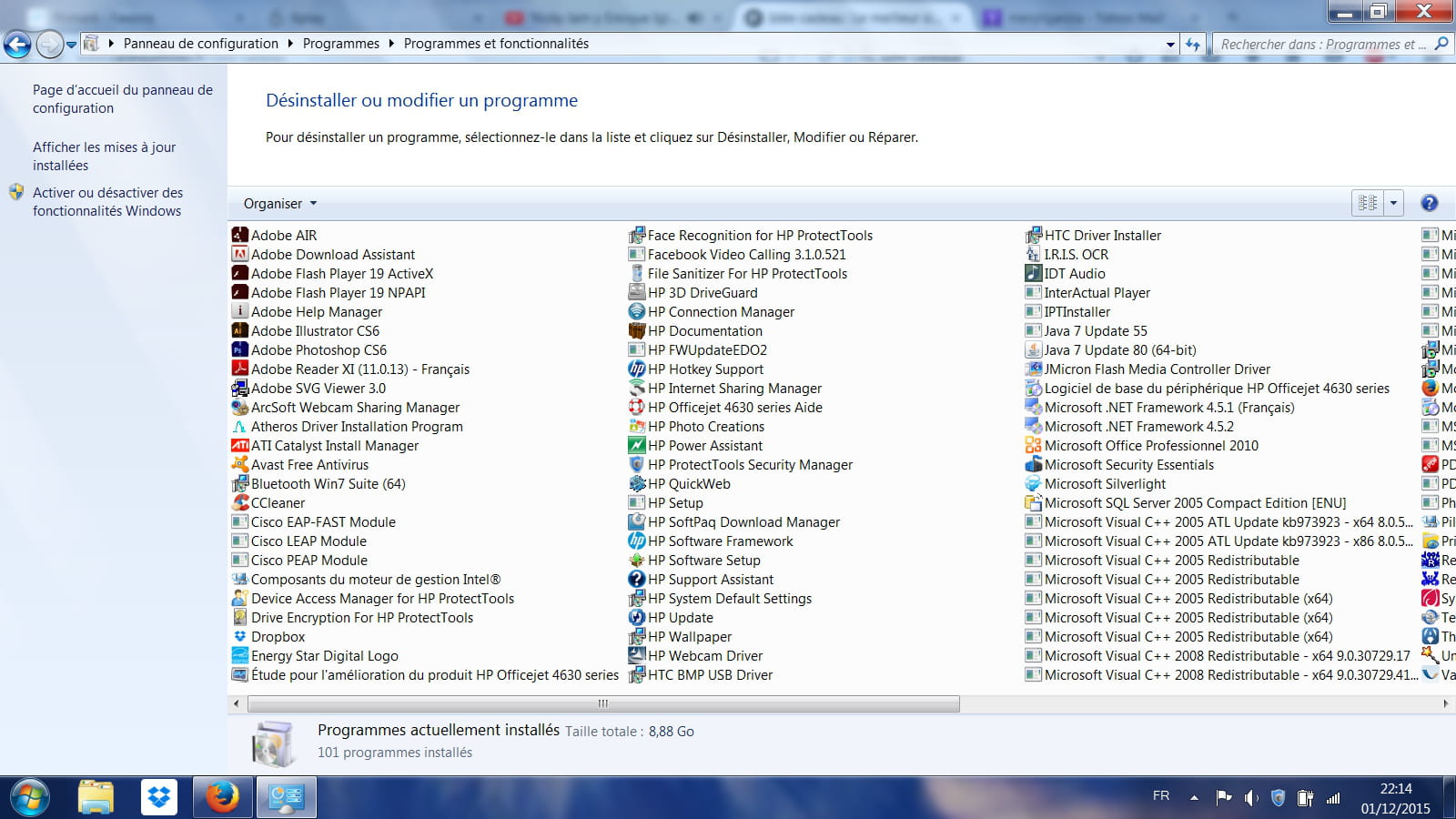The height and width of the screenshot is (819, 1456).
Task: Click the horizontal scrollbar right arrow
Action: [1445, 703]
